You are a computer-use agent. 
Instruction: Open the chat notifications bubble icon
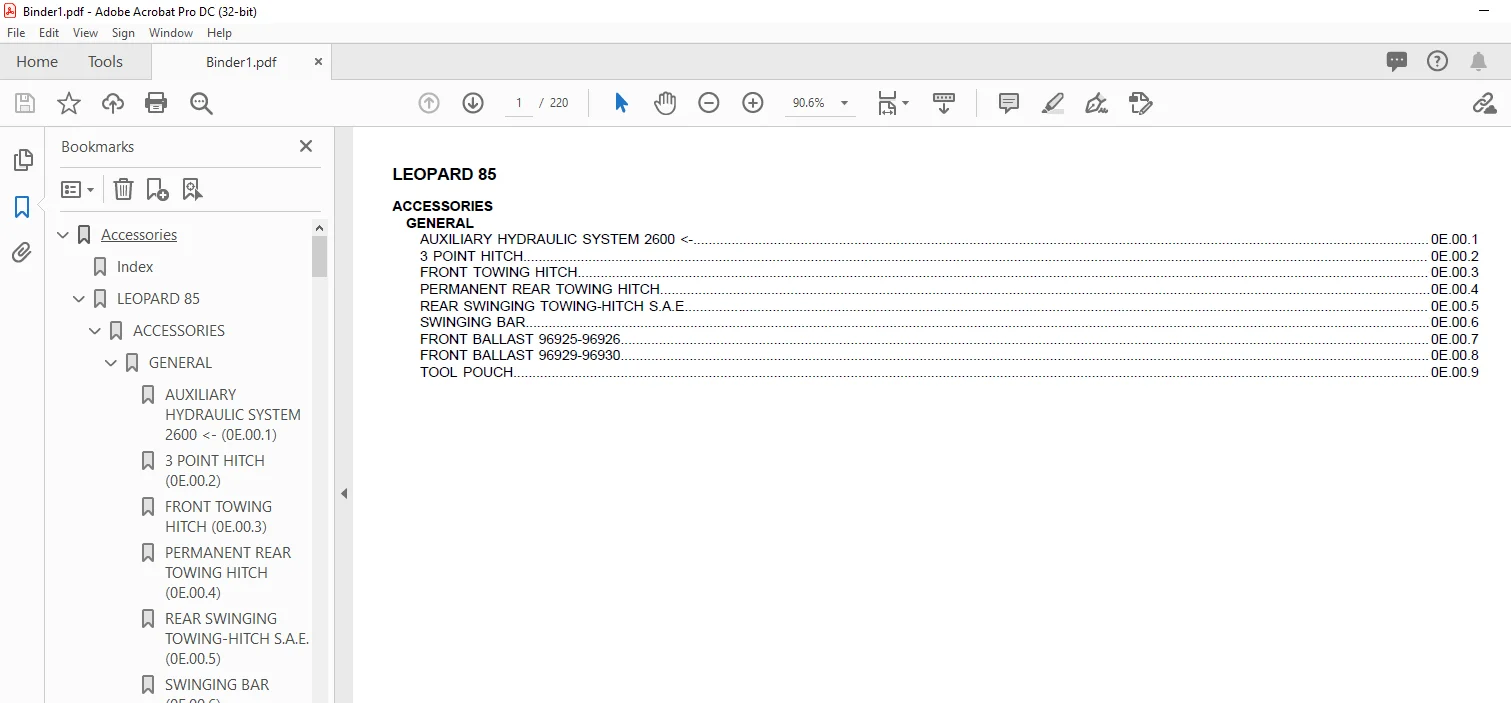click(x=1397, y=61)
